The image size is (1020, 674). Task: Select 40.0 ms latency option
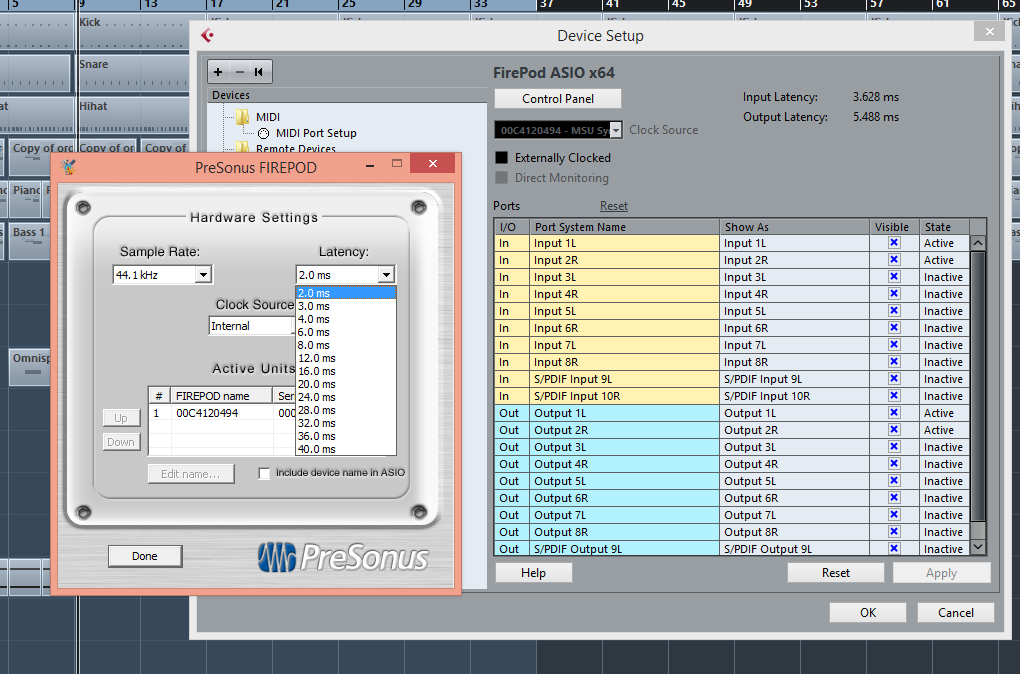tap(346, 449)
